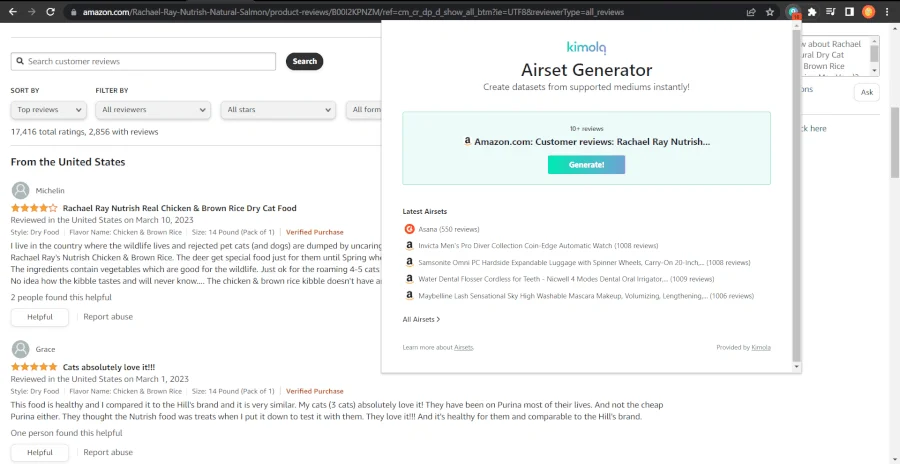Open the Kimola provider link
900x464 pixels.
pos(761,347)
